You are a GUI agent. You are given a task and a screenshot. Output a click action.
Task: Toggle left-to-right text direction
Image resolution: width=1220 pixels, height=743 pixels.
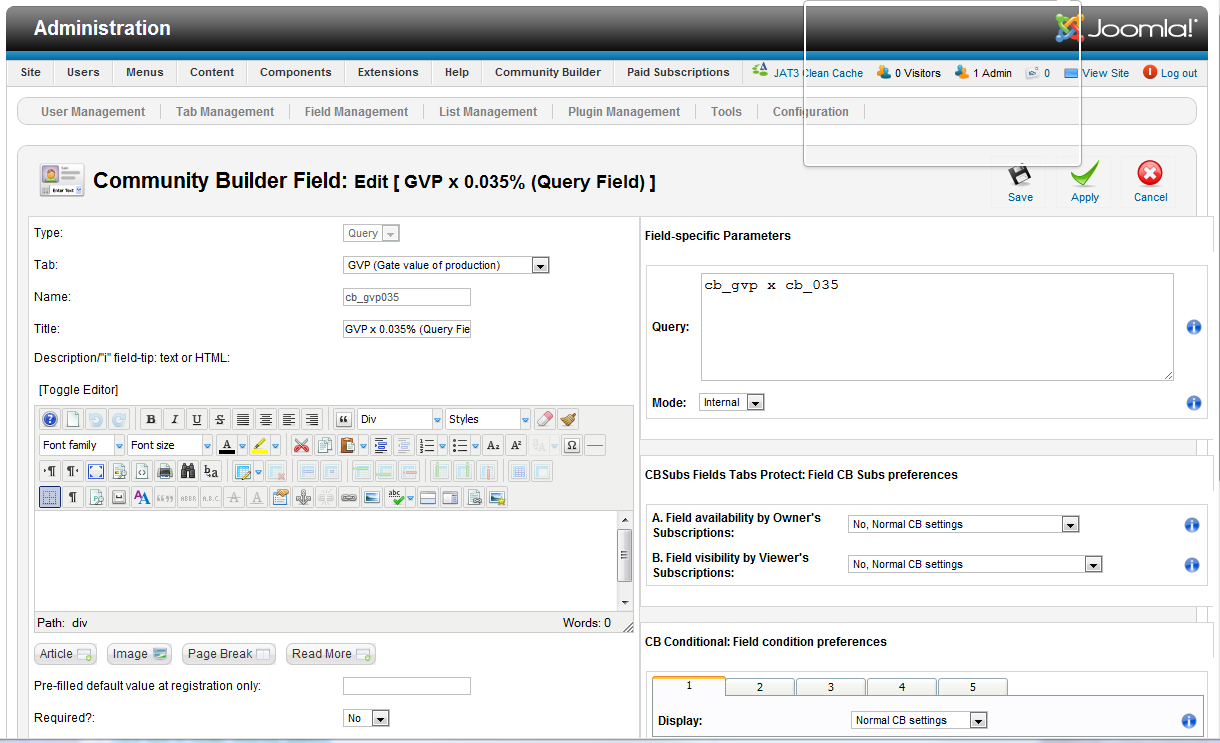(x=51, y=471)
